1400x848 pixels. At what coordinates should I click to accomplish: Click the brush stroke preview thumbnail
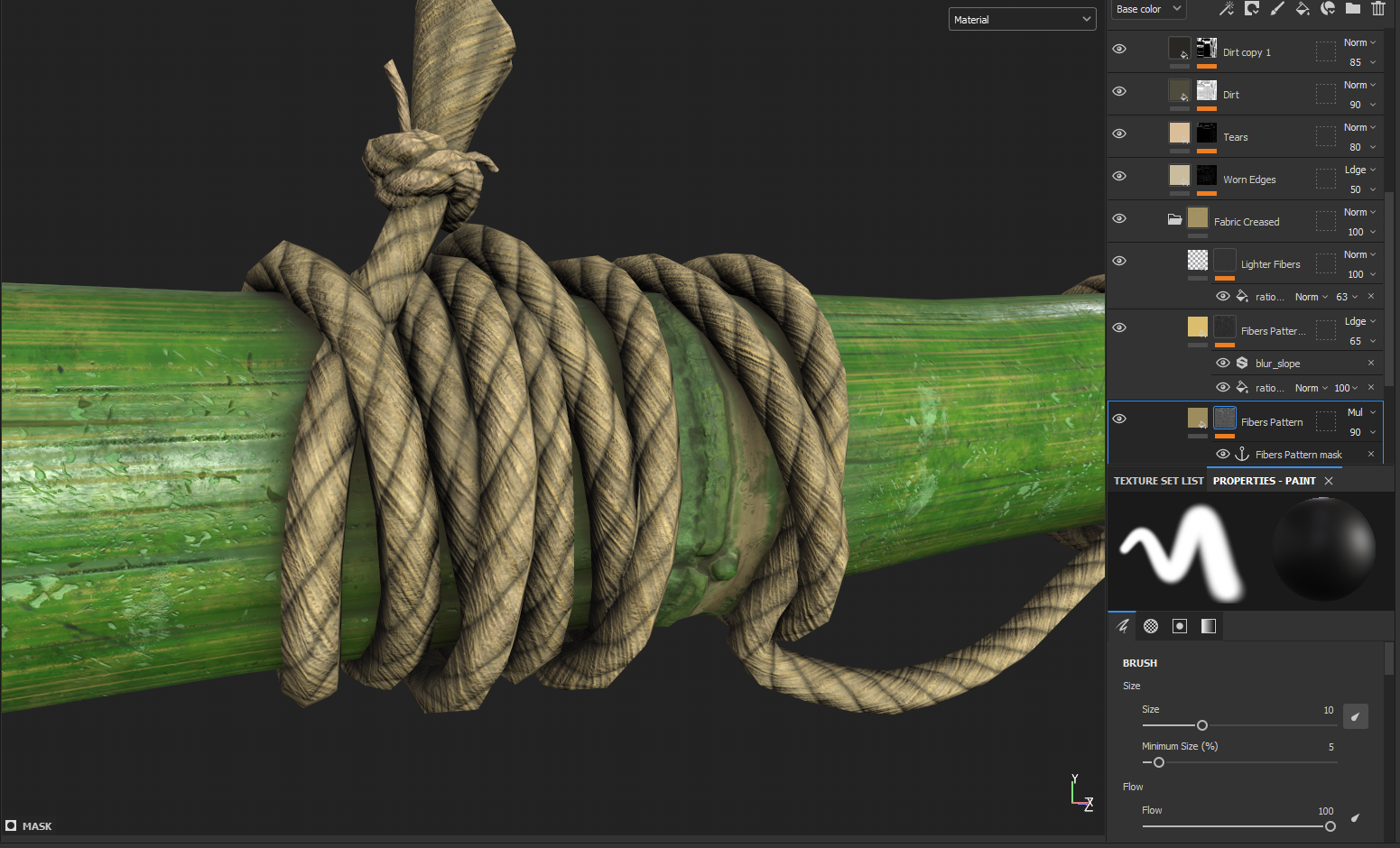click(1182, 551)
